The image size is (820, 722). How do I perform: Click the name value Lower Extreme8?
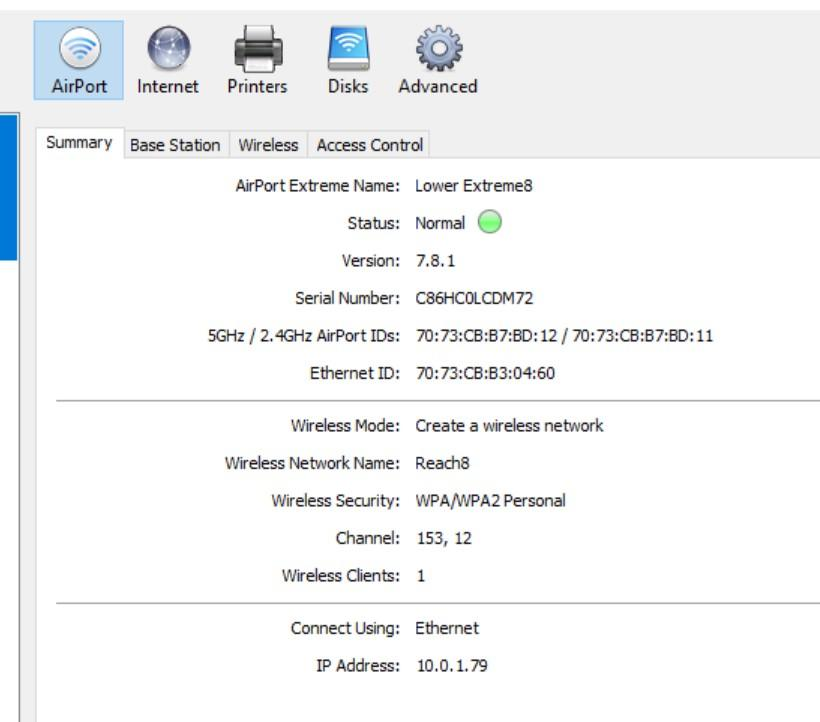474,186
